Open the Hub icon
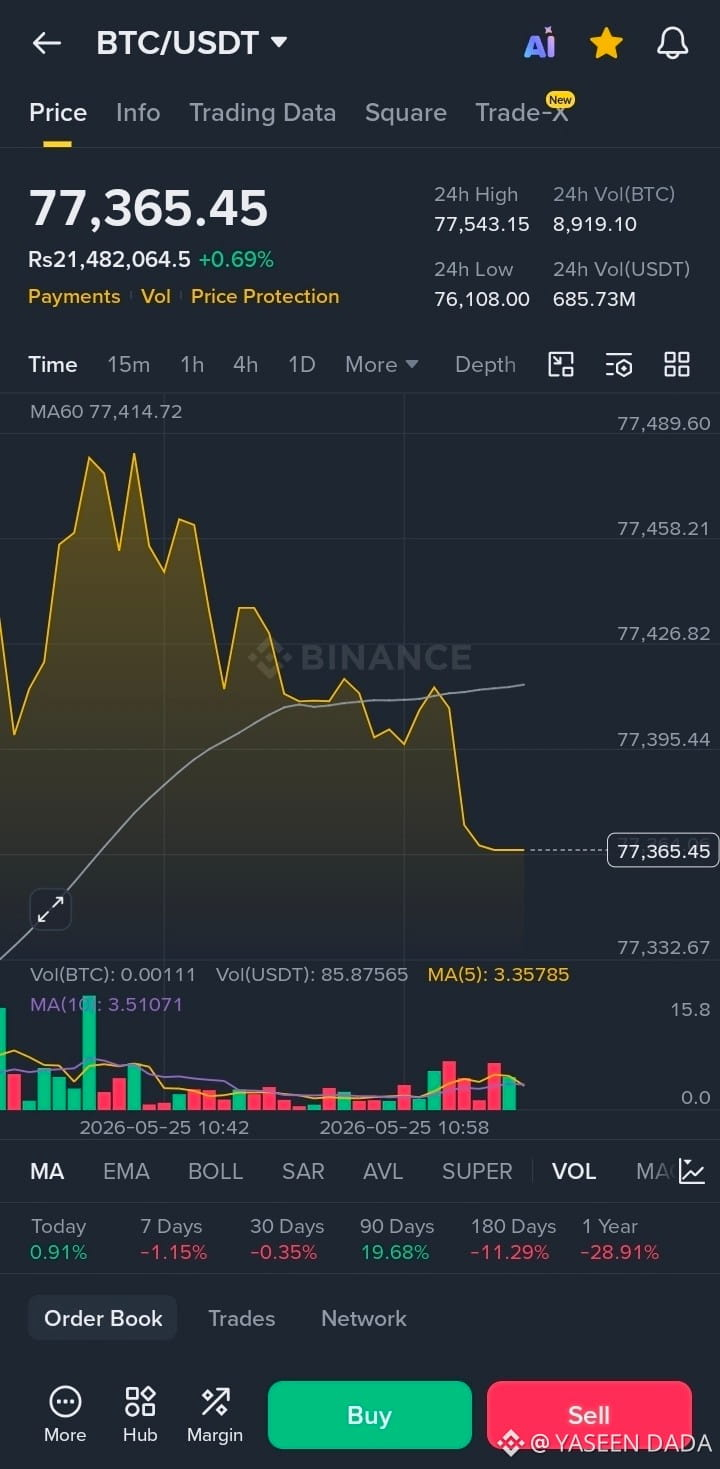Image resolution: width=720 pixels, height=1469 pixels. 140,1414
